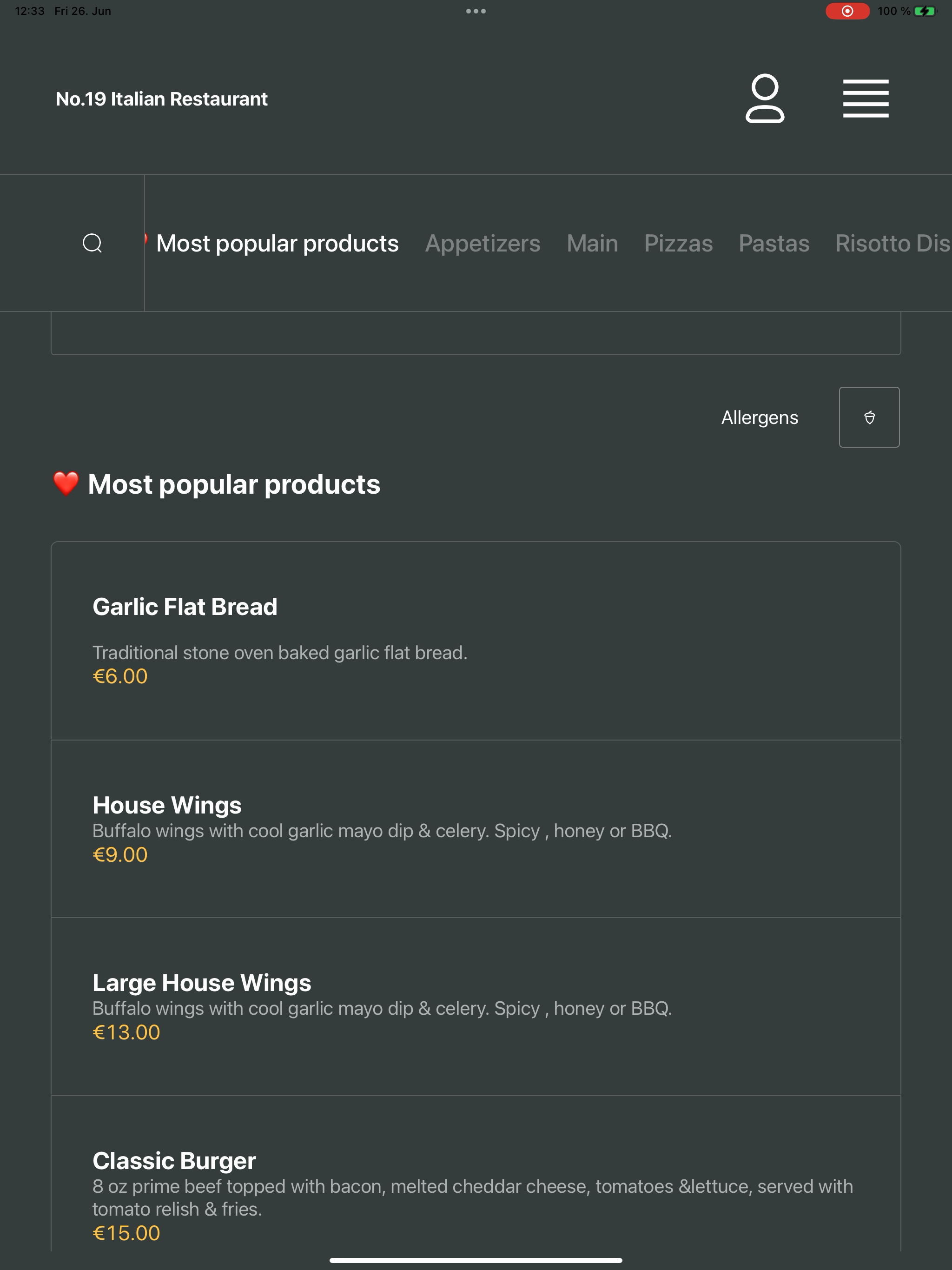Viewport: 952px width, 1270px height.
Task: Click the €6.00 price
Action: pyautogui.click(x=120, y=676)
